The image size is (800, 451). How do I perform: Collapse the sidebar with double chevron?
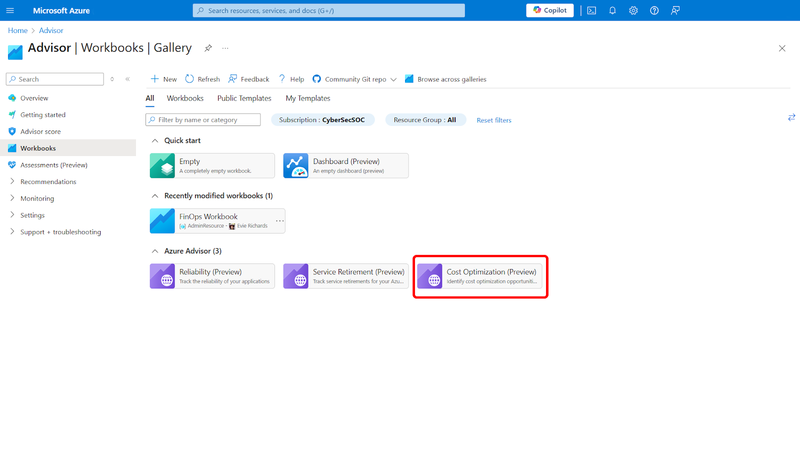point(128,79)
